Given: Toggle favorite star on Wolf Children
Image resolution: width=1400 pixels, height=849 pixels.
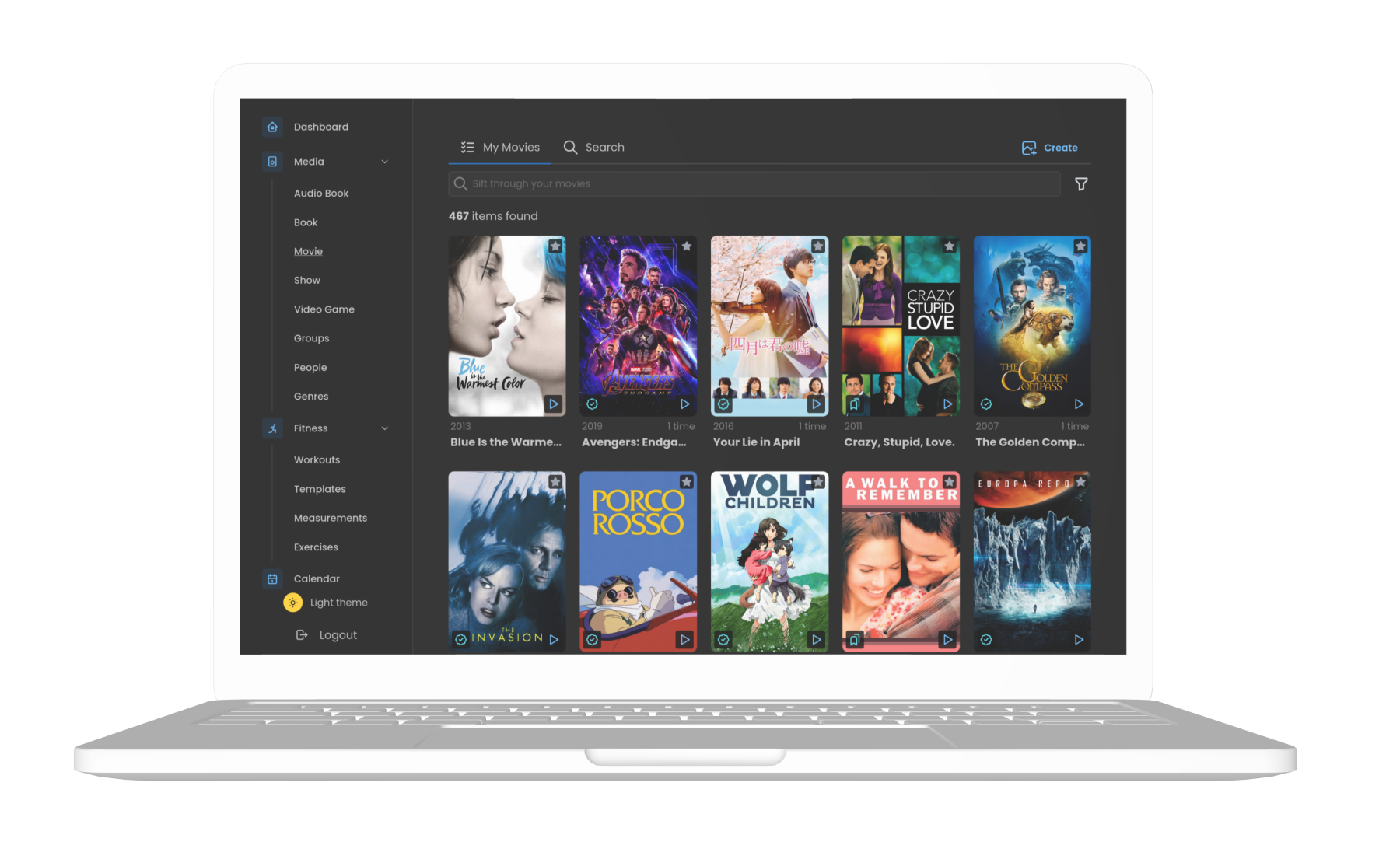Looking at the screenshot, I should 818,482.
